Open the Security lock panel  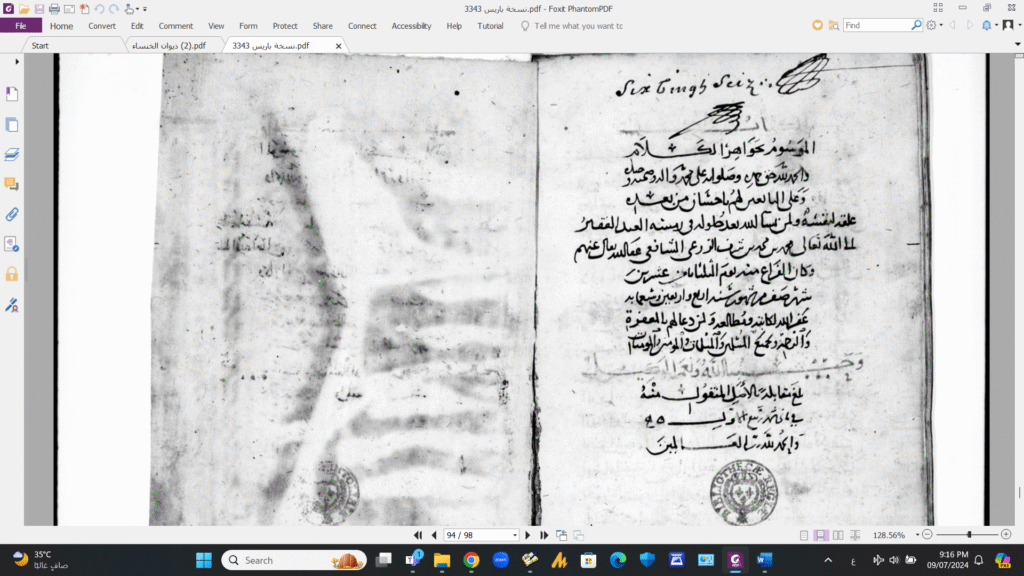pyautogui.click(x=12, y=274)
